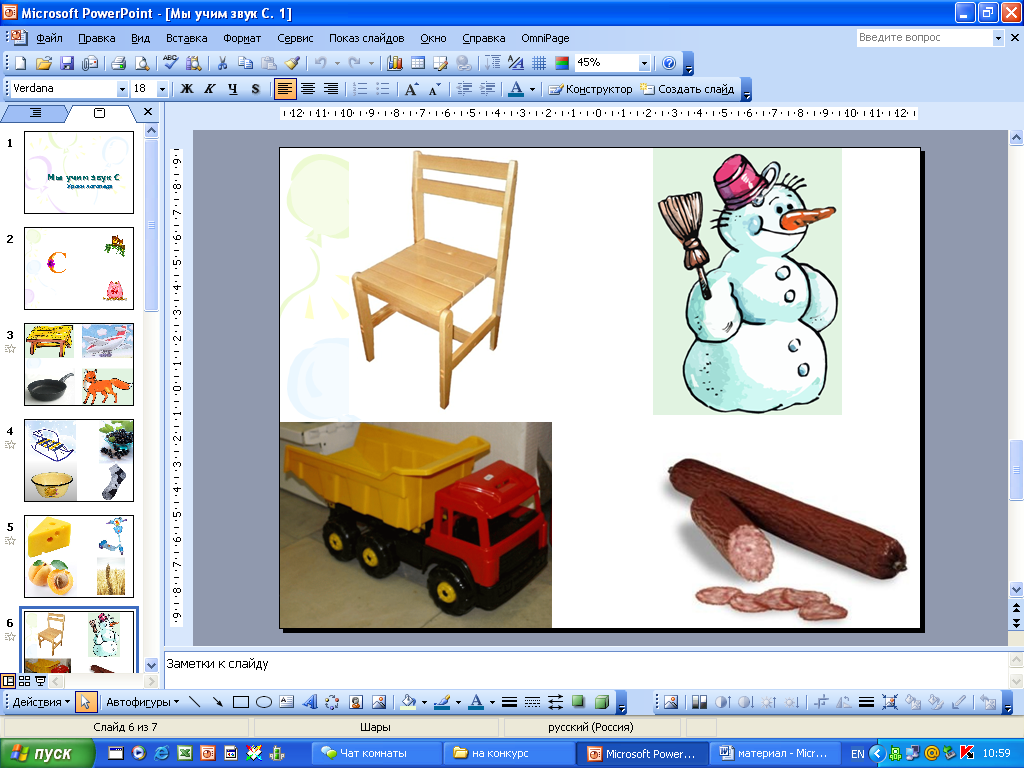This screenshot has width=1024, height=768.
Task: Save the presentation with floppy disk icon
Action: (x=67, y=63)
